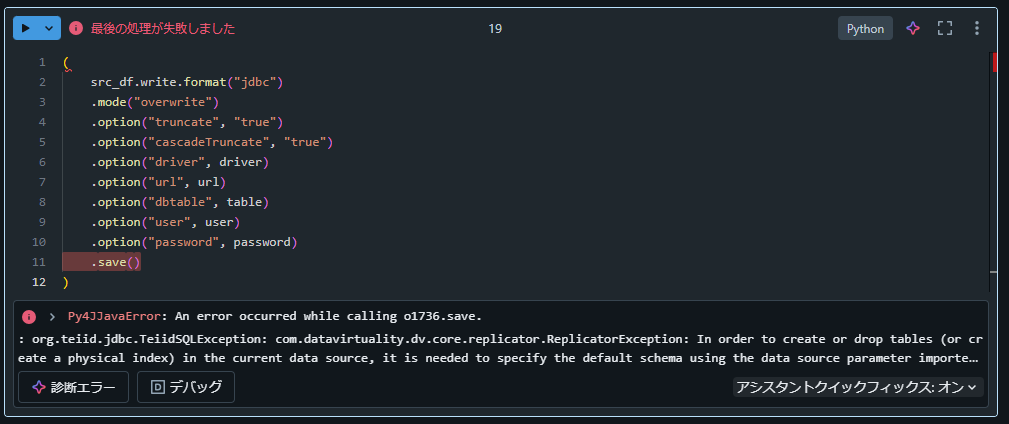Screen dimensions: 1009x424
Task: Place cursor on "driver" option line
Action: (180, 161)
